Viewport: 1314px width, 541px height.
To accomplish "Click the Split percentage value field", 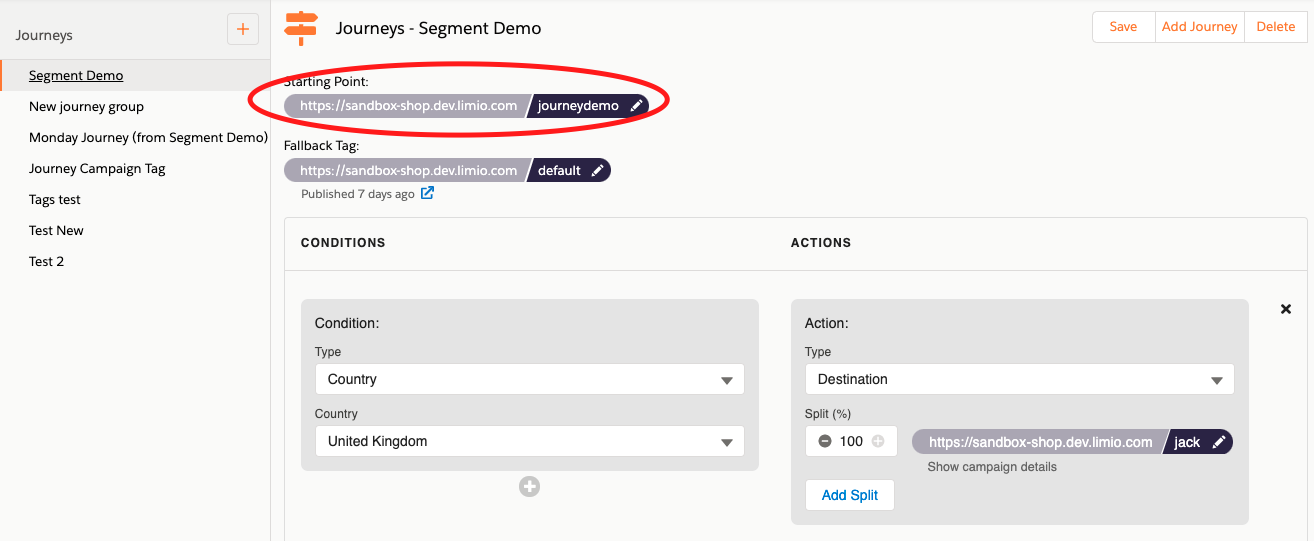I will (x=851, y=441).
